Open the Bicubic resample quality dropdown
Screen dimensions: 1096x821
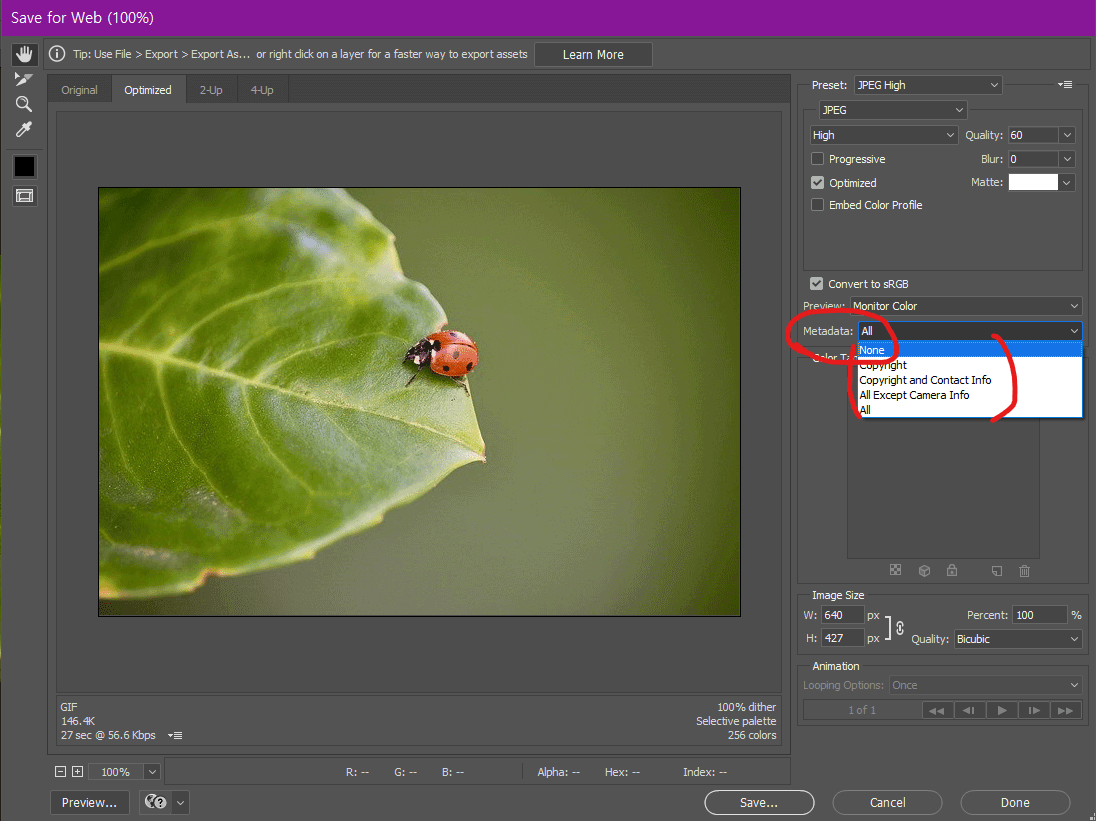click(1018, 639)
